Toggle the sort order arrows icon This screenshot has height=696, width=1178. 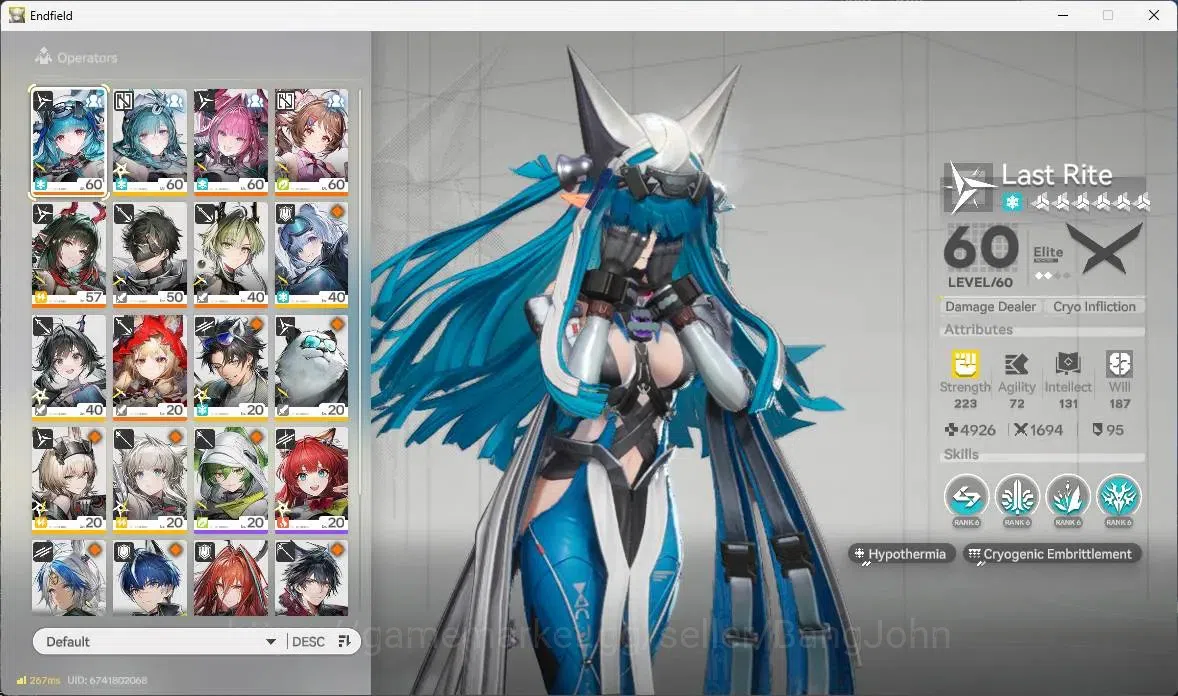345,641
